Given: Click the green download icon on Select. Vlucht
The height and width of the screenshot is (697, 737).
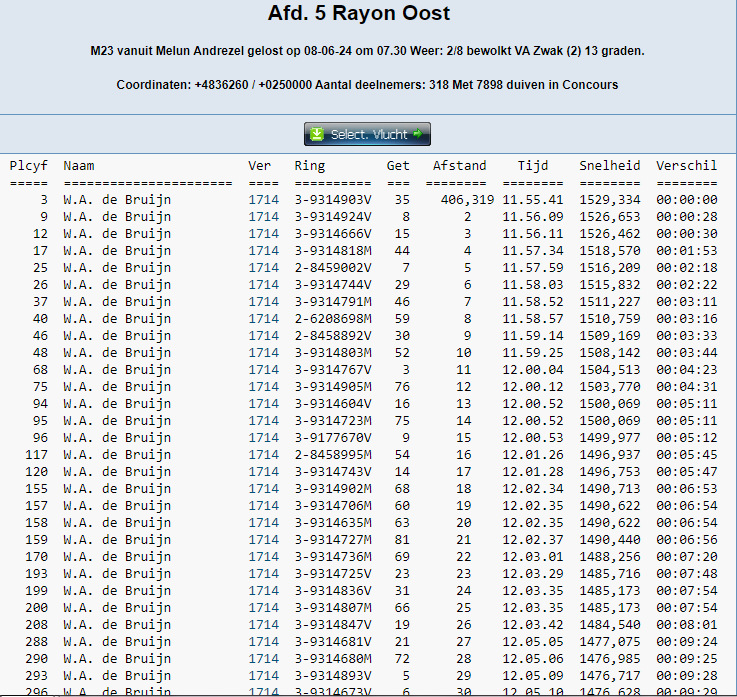Looking at the screenshot, I should (x=317, y=134).
